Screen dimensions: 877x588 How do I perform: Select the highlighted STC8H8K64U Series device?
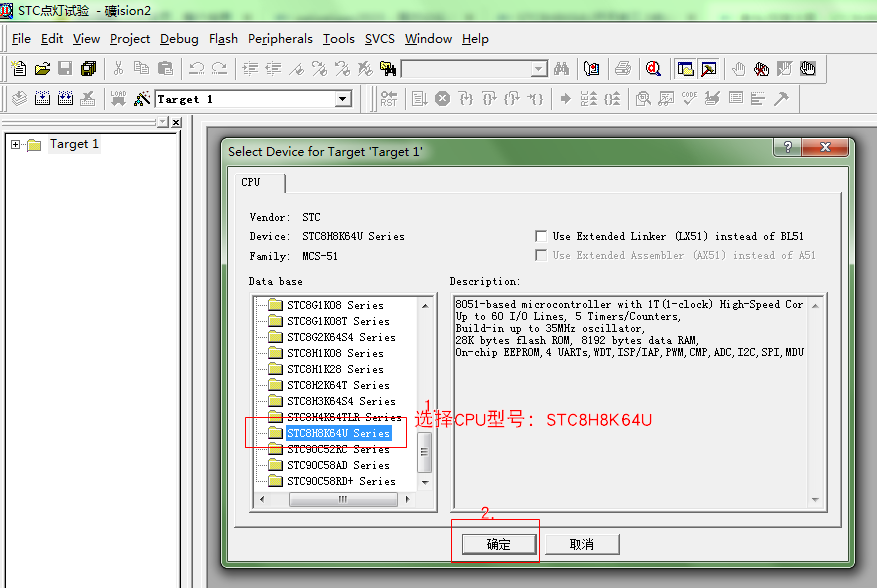pyautogui.click(x=338, y=434)
